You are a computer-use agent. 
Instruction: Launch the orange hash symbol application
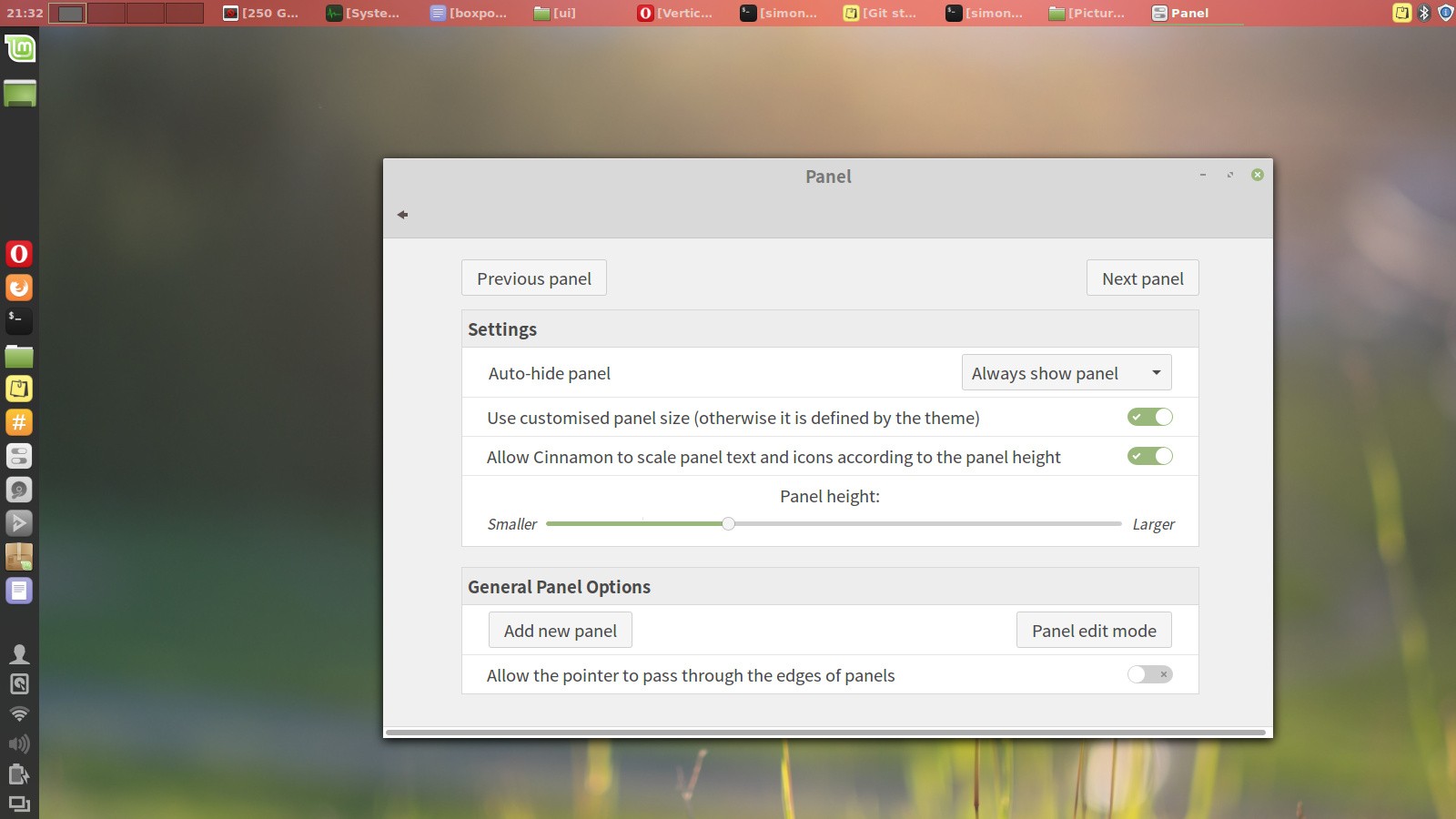[x=19, y=422]
